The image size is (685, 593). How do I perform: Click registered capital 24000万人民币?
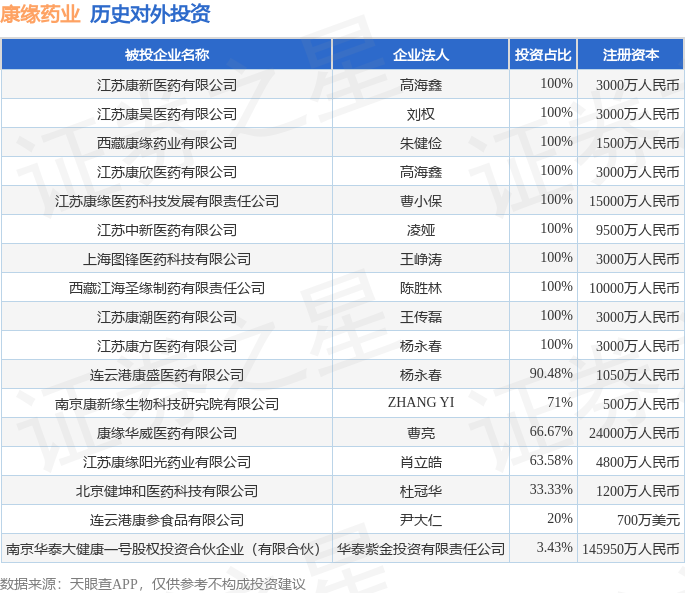click(x=634, y=433)
